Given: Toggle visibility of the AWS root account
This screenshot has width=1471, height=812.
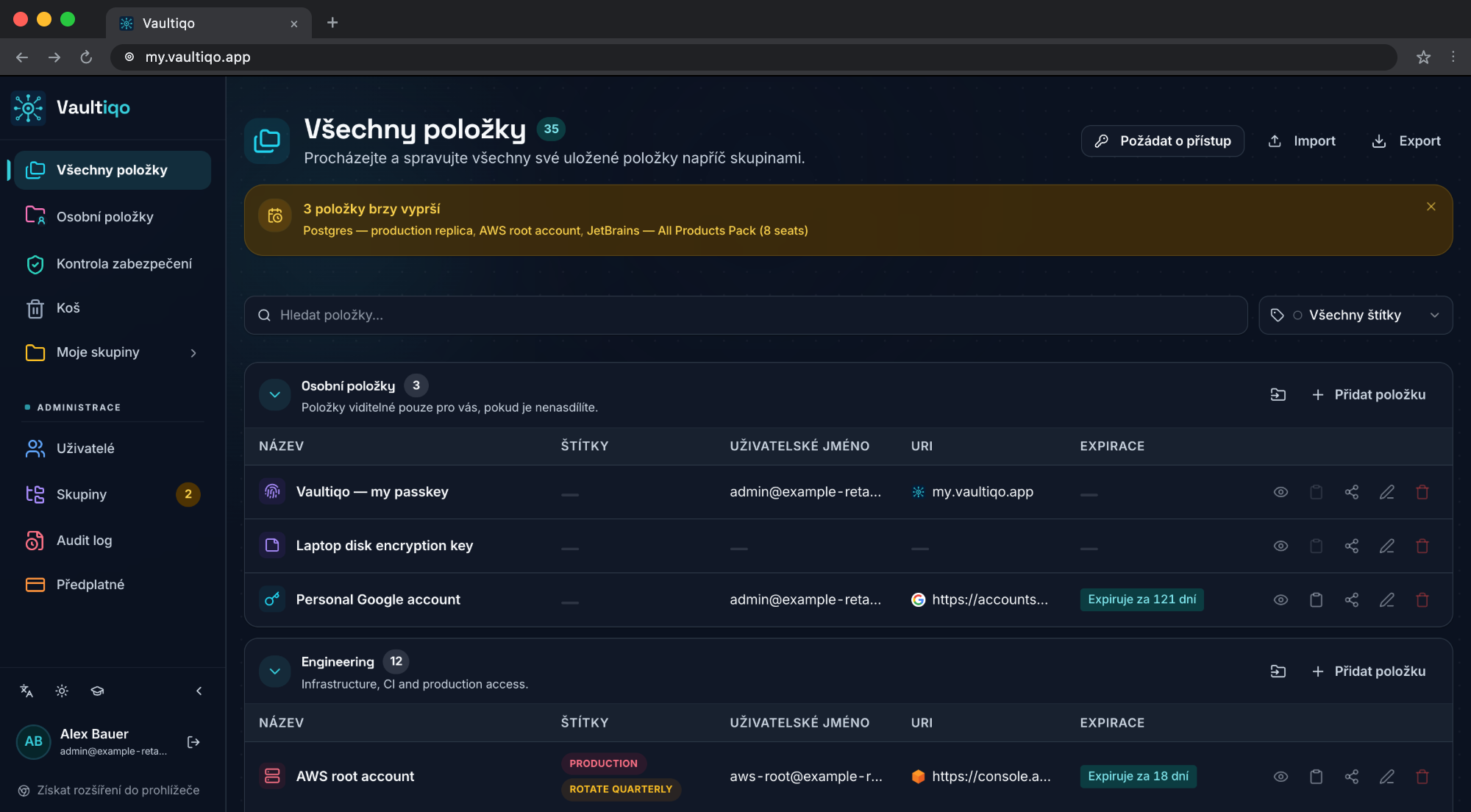Looking at the screenshot, I should click(1281, 777).
